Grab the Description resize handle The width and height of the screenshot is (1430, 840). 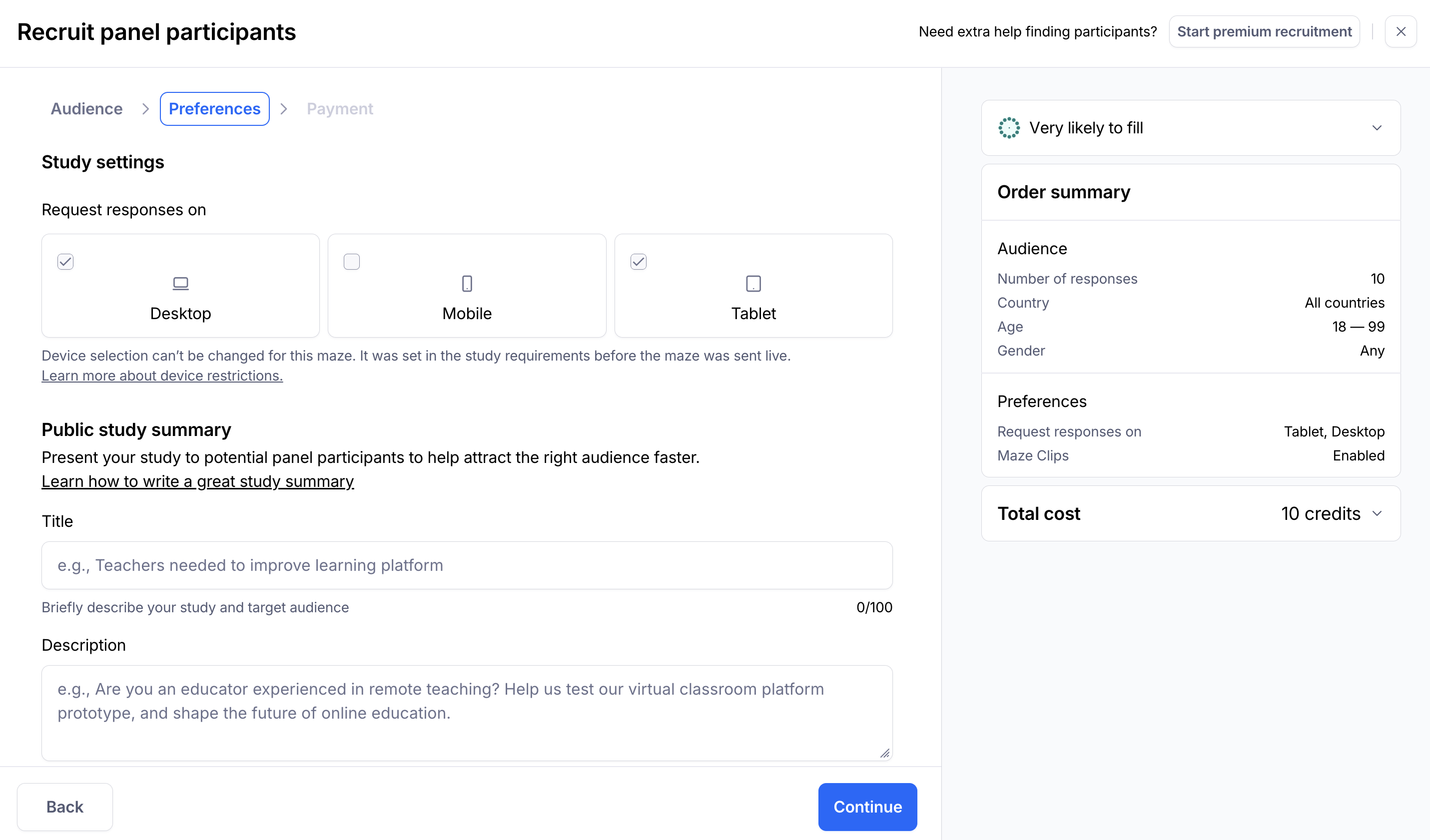[x=885, y=753]
